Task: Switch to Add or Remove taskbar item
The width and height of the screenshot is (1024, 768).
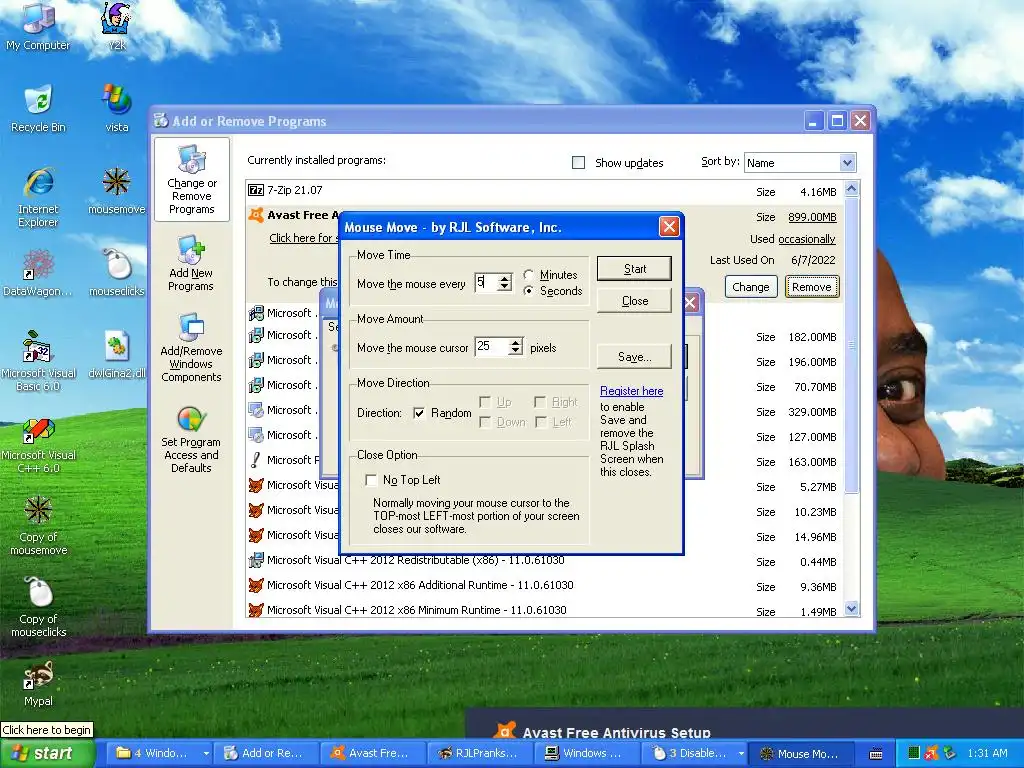Action: pyautogui.click(x=266, y=753)
